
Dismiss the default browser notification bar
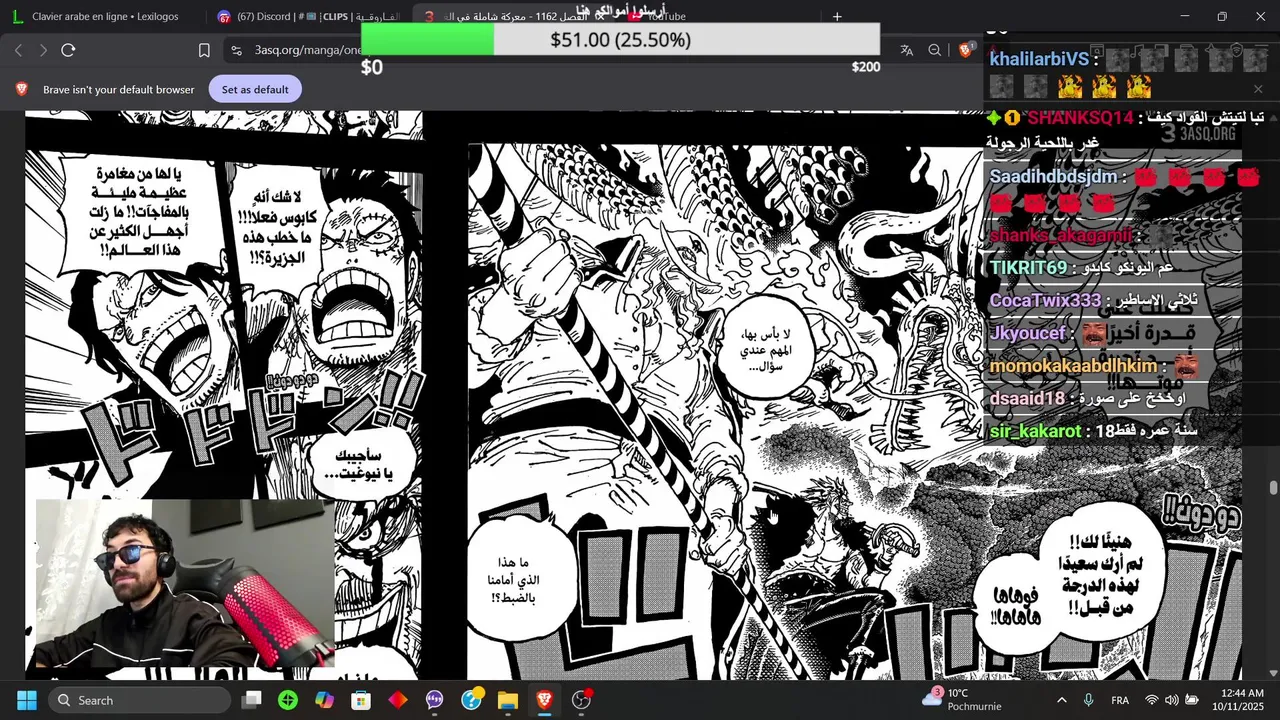(1258, 89)
